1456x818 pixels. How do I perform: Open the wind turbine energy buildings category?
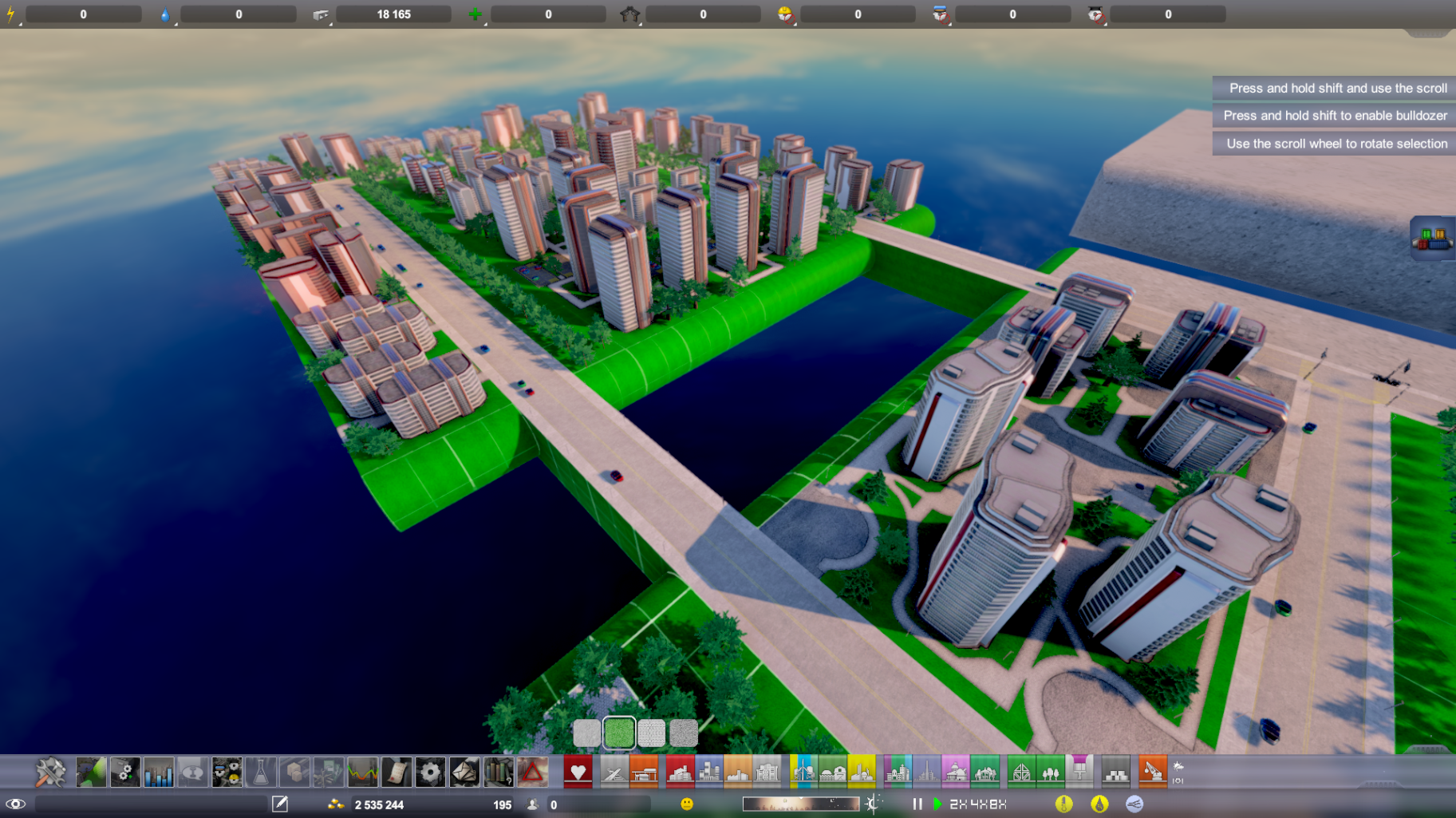[x=803, y=772]
